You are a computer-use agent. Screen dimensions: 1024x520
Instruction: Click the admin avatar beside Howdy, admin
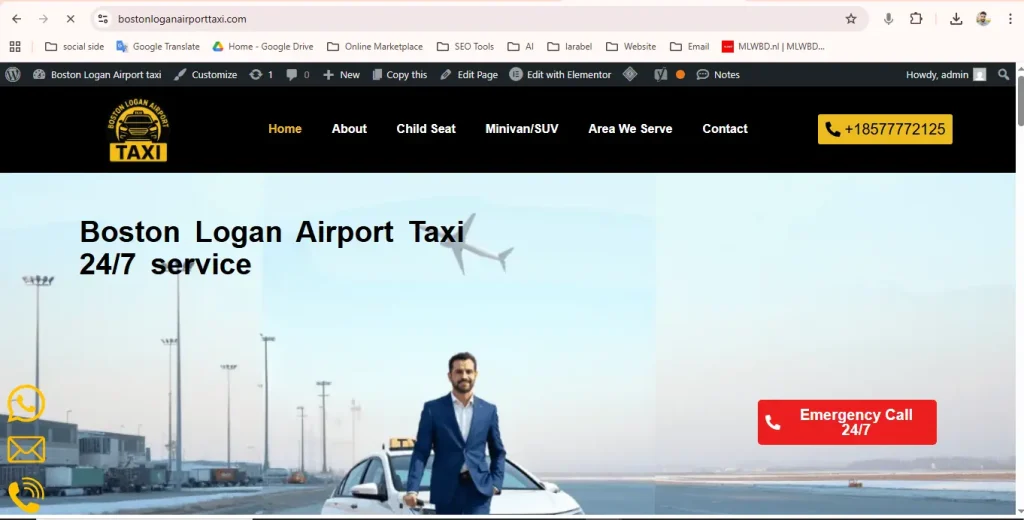(x=980, y=74)
